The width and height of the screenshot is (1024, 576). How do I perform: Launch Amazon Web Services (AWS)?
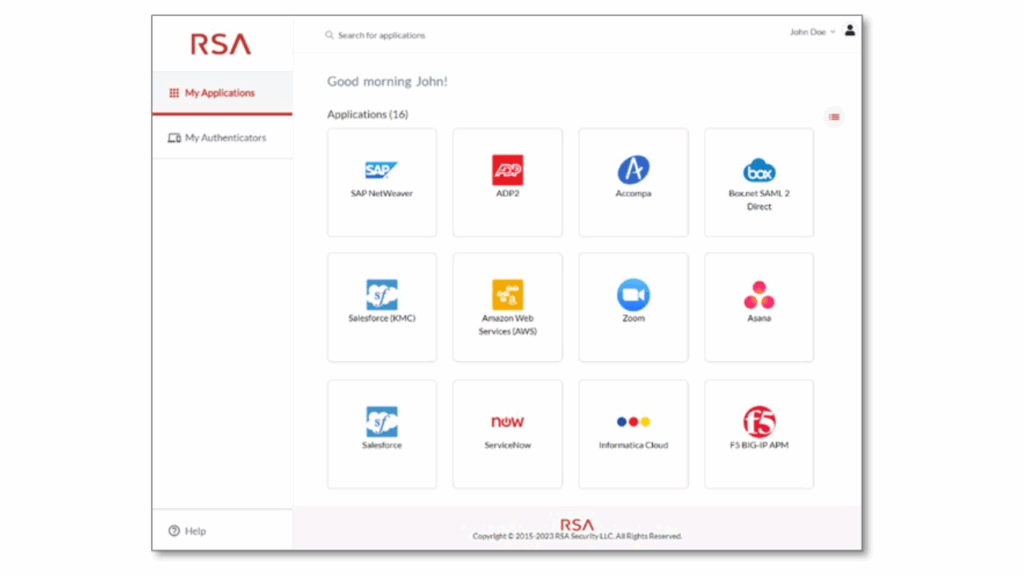coord(507,306)
